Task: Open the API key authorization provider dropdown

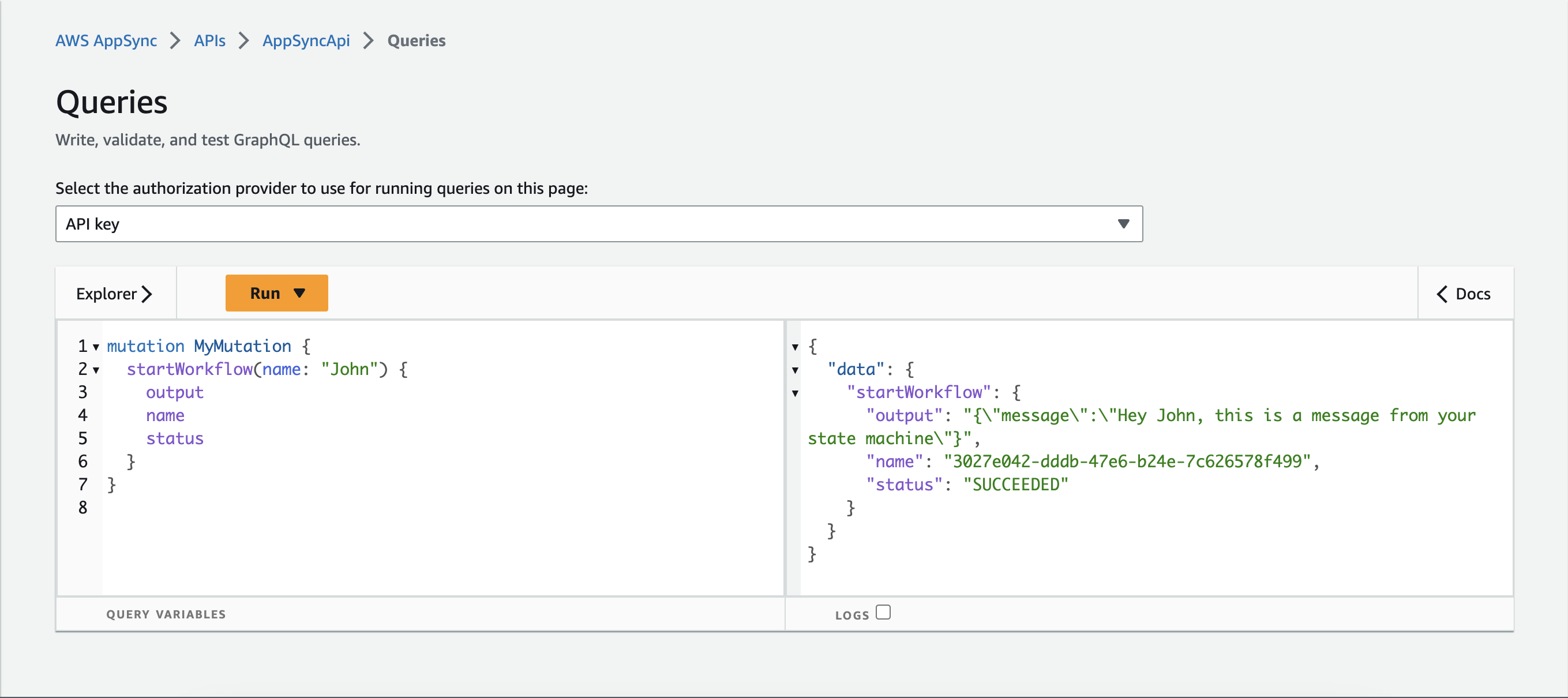Action: click(x=599, y=224)
